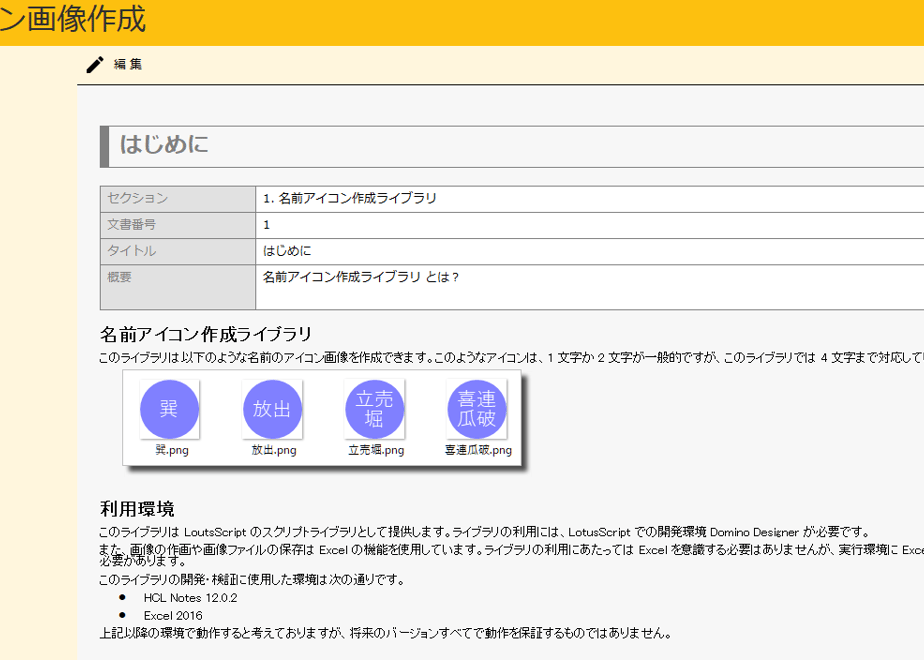Click the 巽.png file name

point(171,450)
